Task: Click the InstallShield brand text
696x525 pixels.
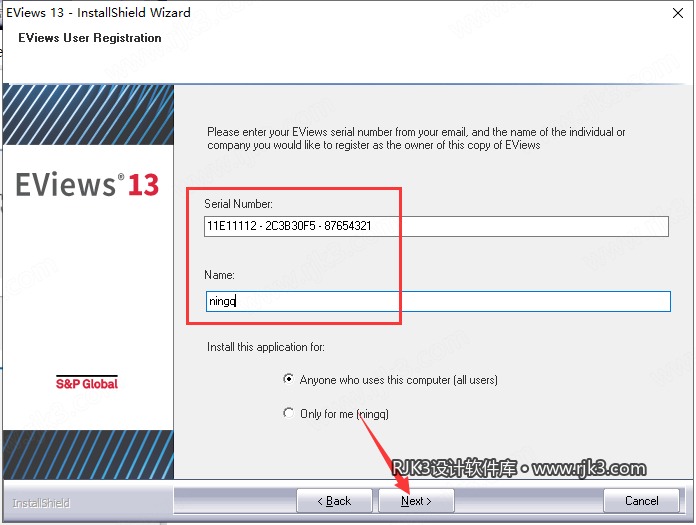Action: 41,503
